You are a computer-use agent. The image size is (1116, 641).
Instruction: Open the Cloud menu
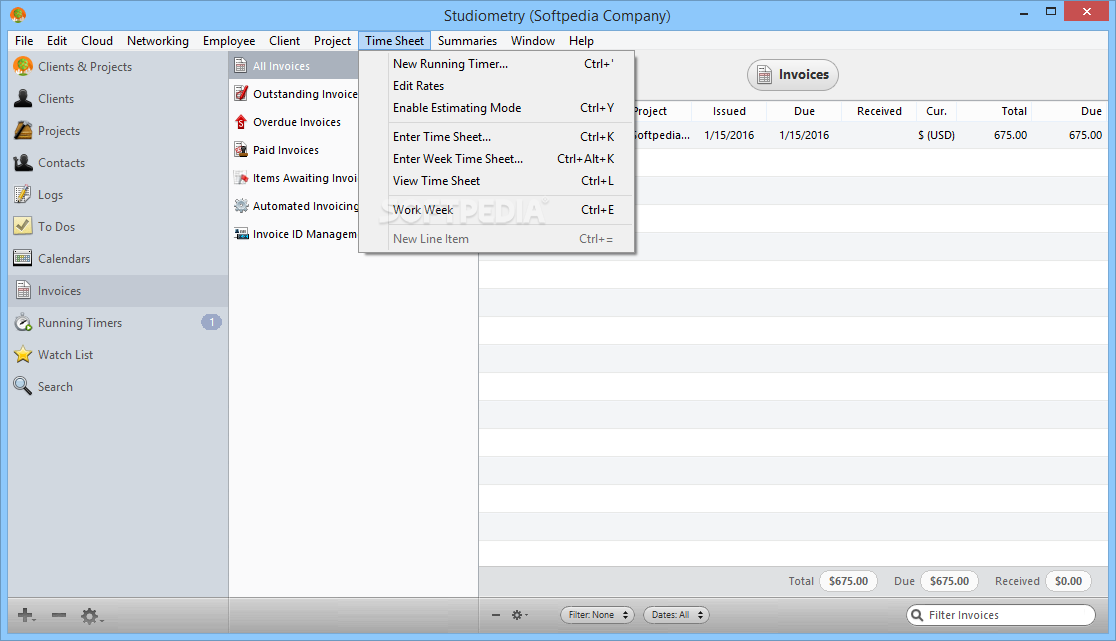[97, 41]
